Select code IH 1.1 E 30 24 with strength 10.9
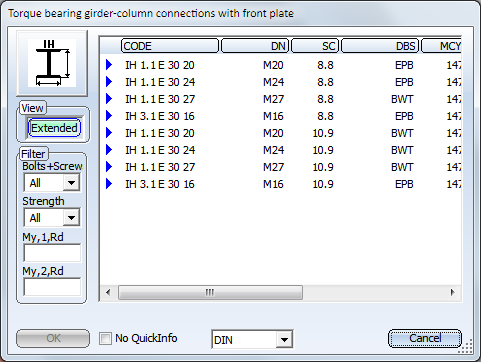 coord(160,150)
